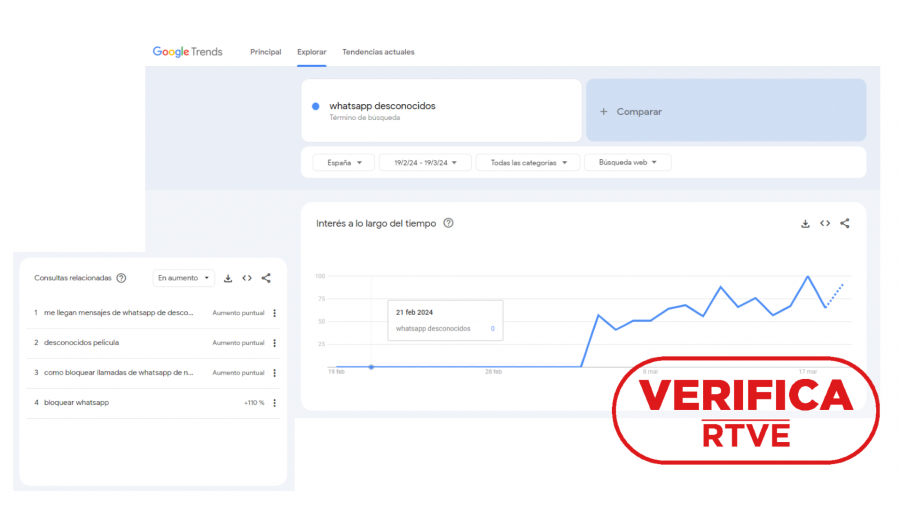
Task: Download the interest over time chart data
Action: pos(805,223)
